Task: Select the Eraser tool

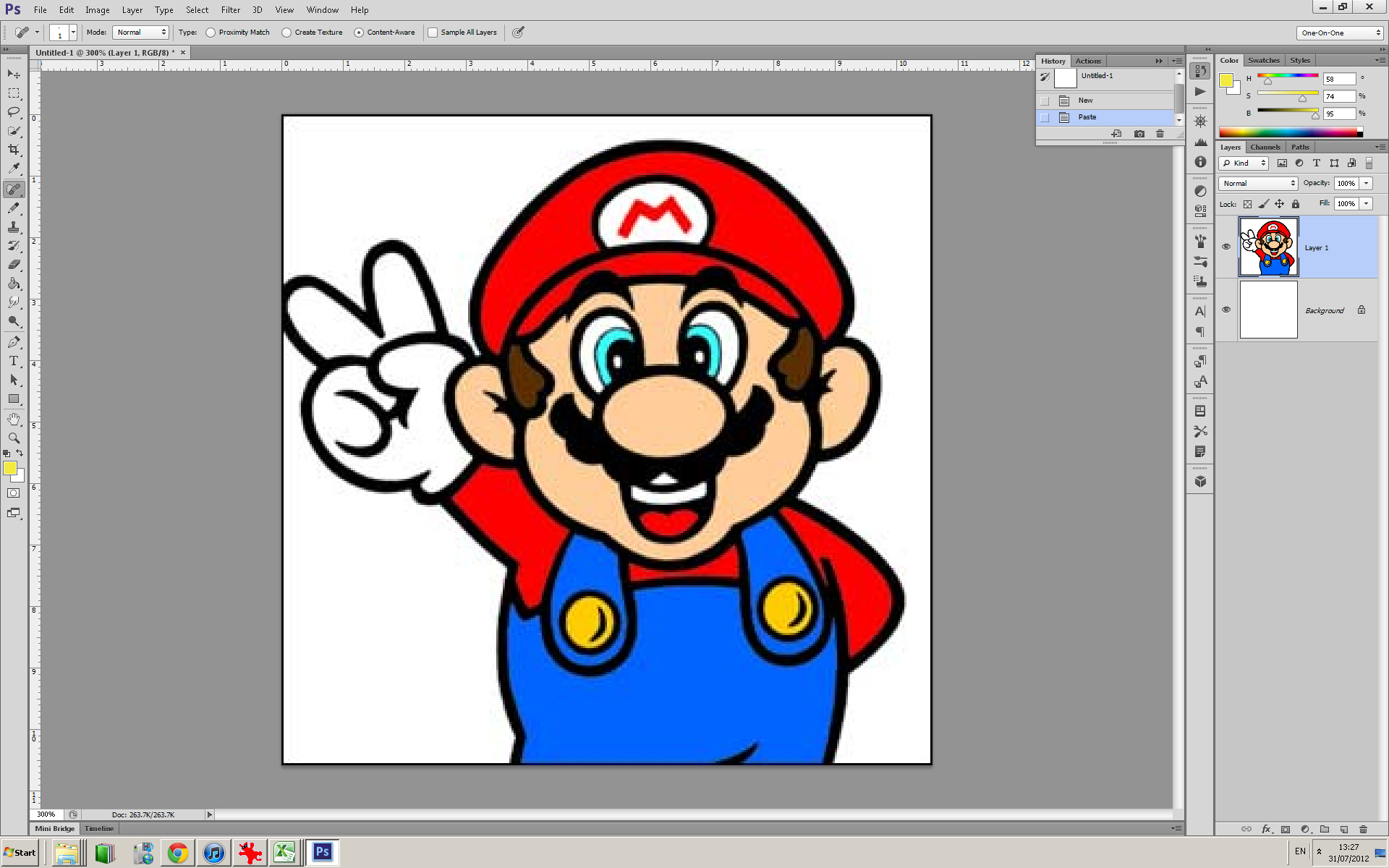Action: [14, 265]
